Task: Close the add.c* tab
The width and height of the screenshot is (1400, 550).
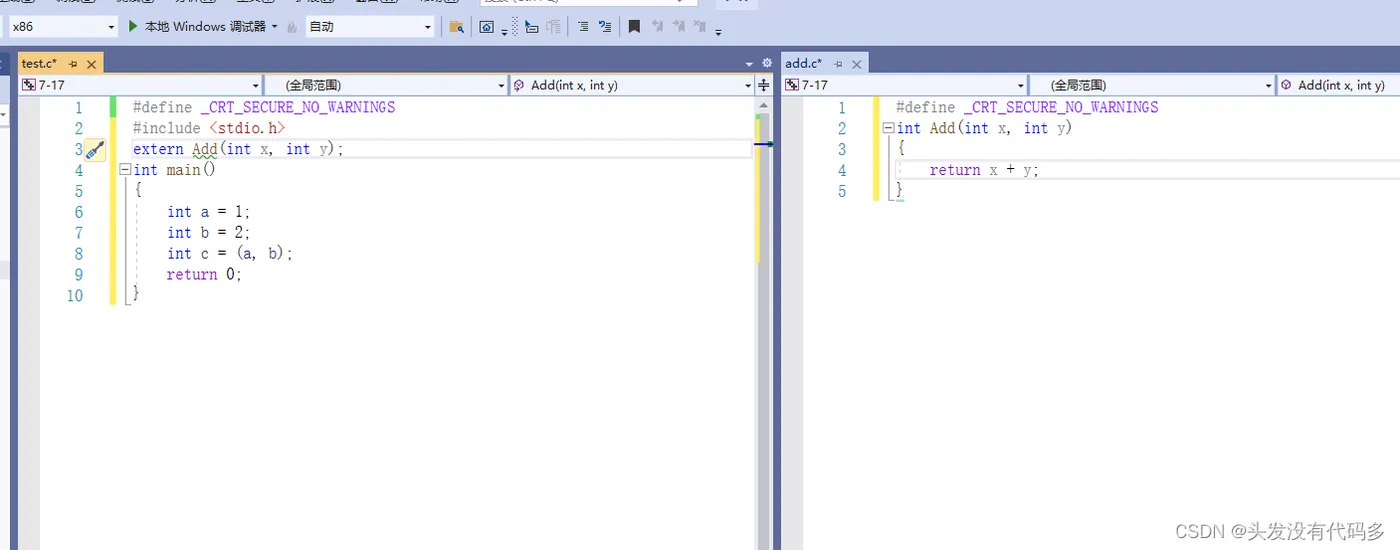Action: point(857,64)
